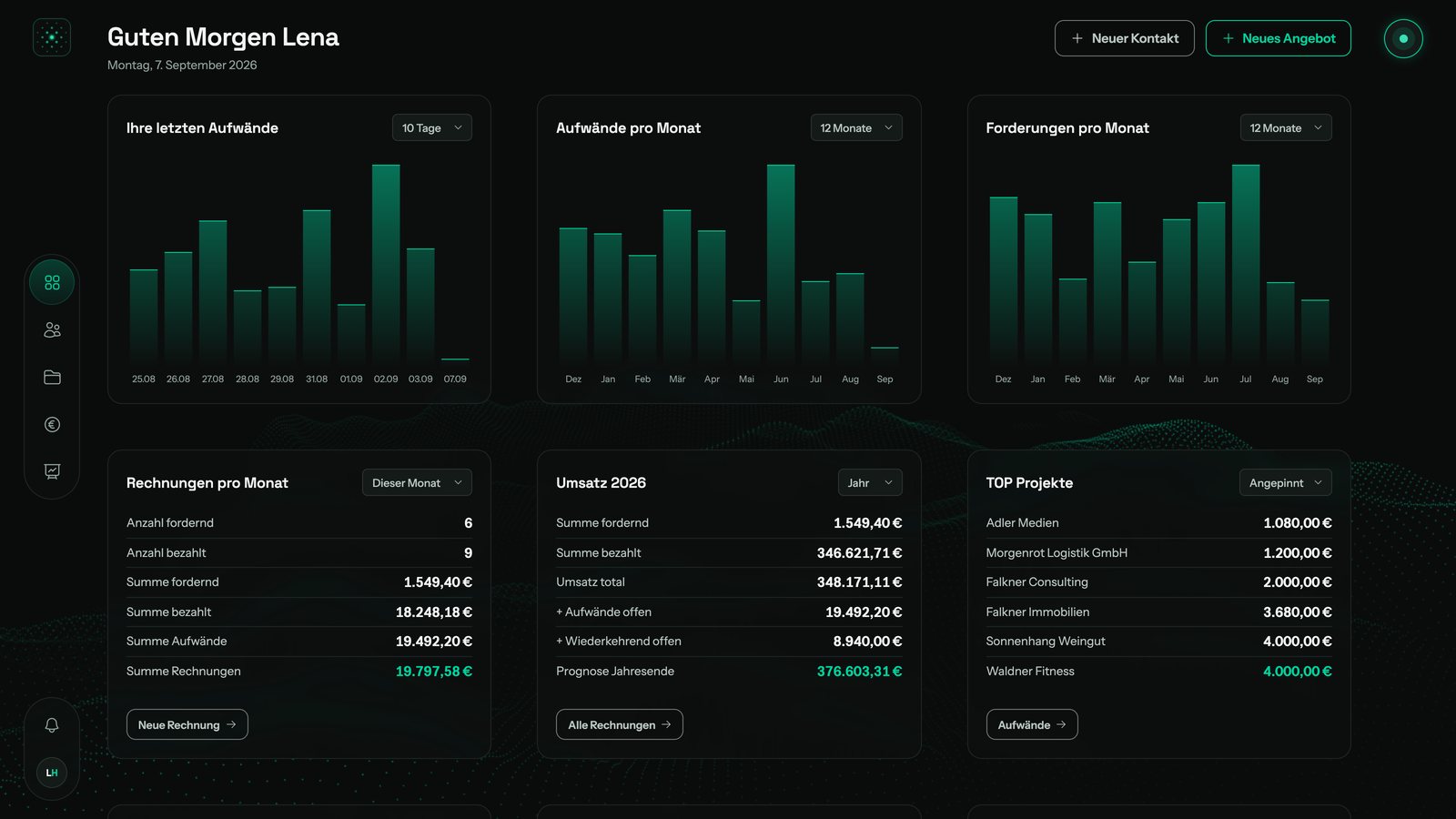Screen dimensions: 1456x819
Task: Select the Falkner Consulting row
Action: [1158, 582]
